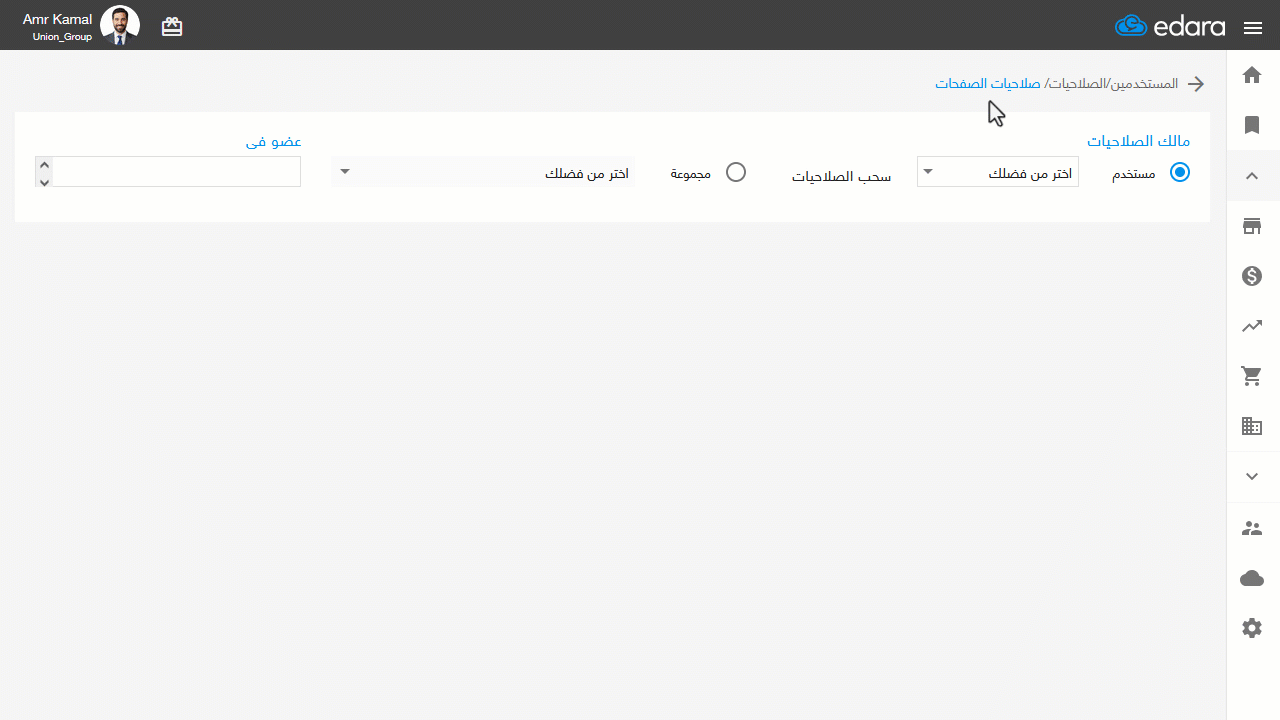
Task: Open the shopping cart sidebar icon
Action: (1252, 376)
